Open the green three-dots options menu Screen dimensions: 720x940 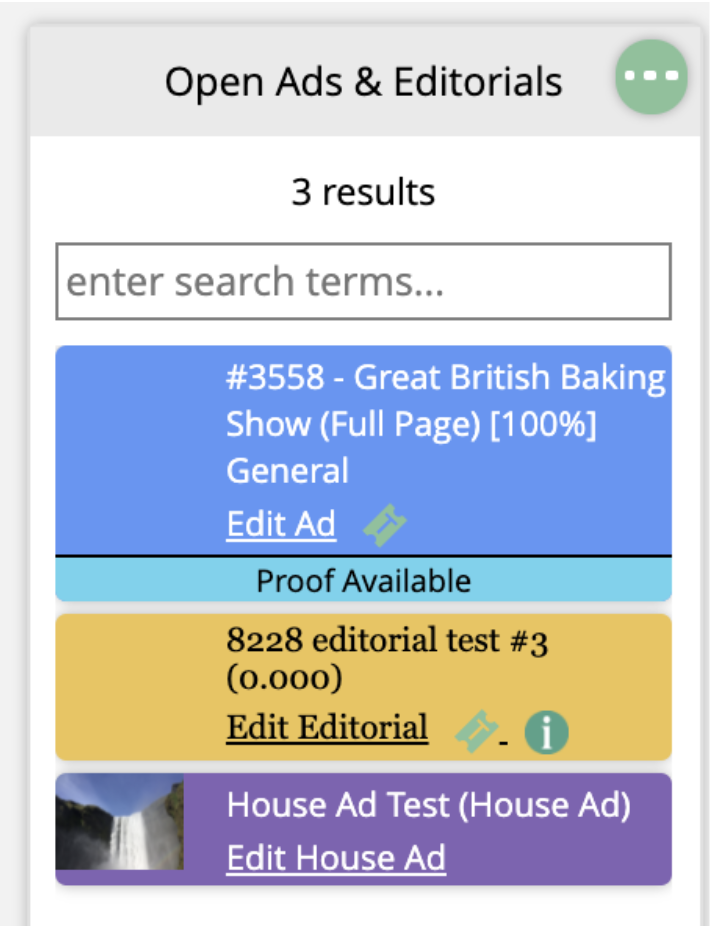(651, 77)
